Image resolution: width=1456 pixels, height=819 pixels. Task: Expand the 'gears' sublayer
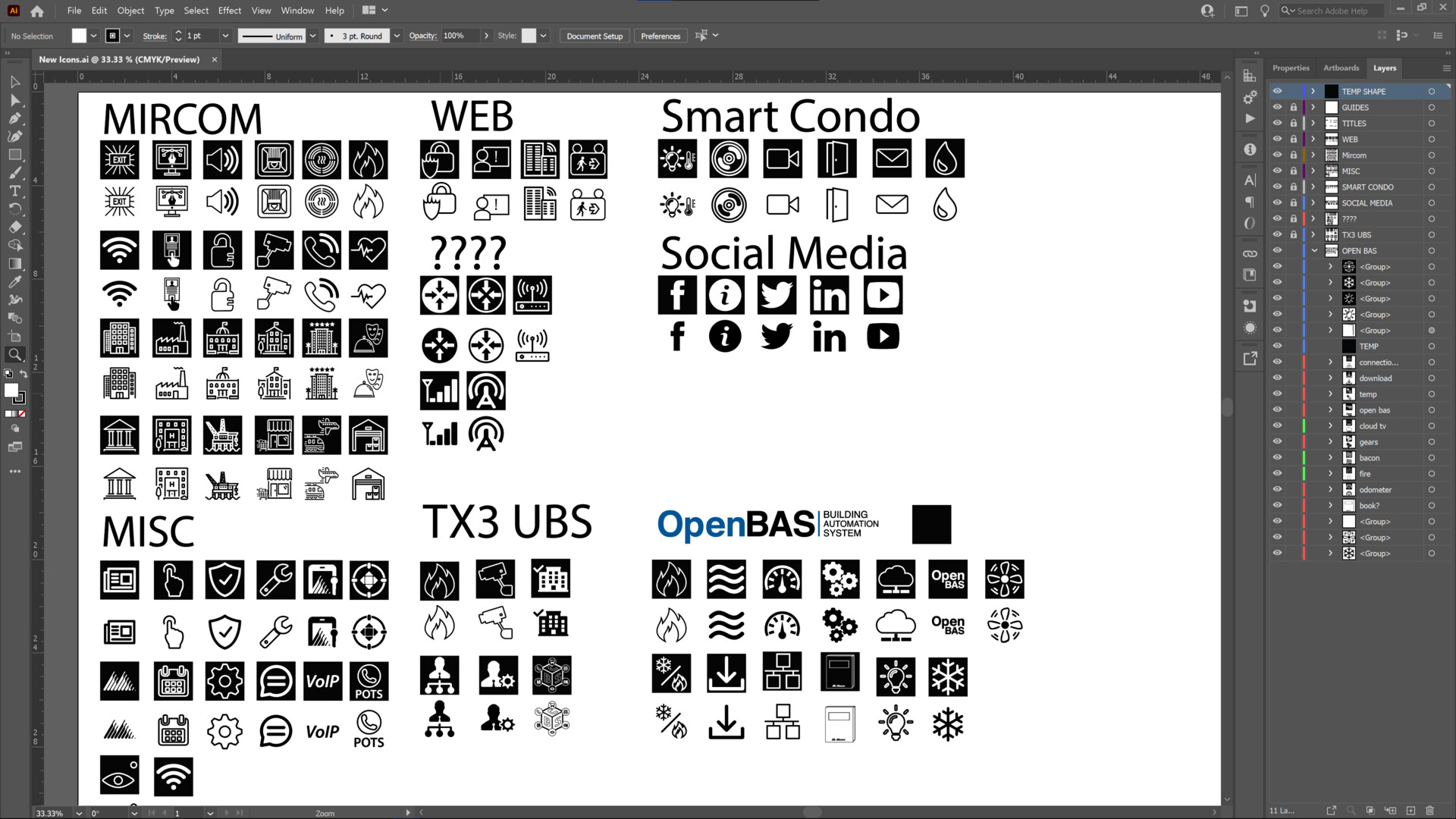click(x=1330, y=441)
